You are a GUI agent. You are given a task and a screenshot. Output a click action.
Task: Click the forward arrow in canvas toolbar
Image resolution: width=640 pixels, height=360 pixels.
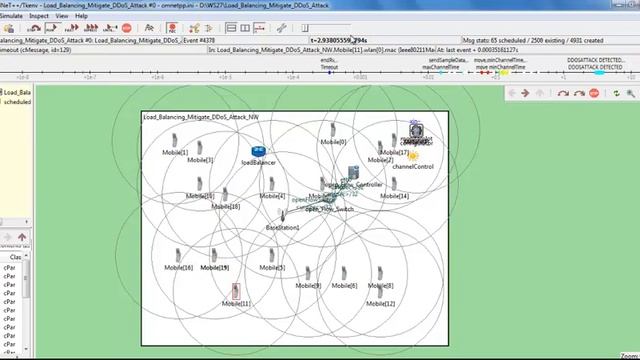click(525, 93)
